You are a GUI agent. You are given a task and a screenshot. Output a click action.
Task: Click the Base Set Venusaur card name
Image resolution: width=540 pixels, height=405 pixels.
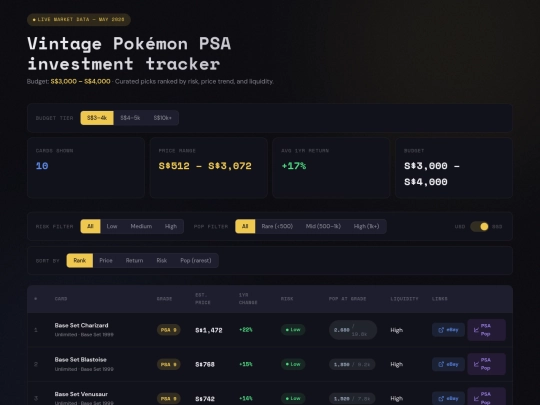point(81,394)
